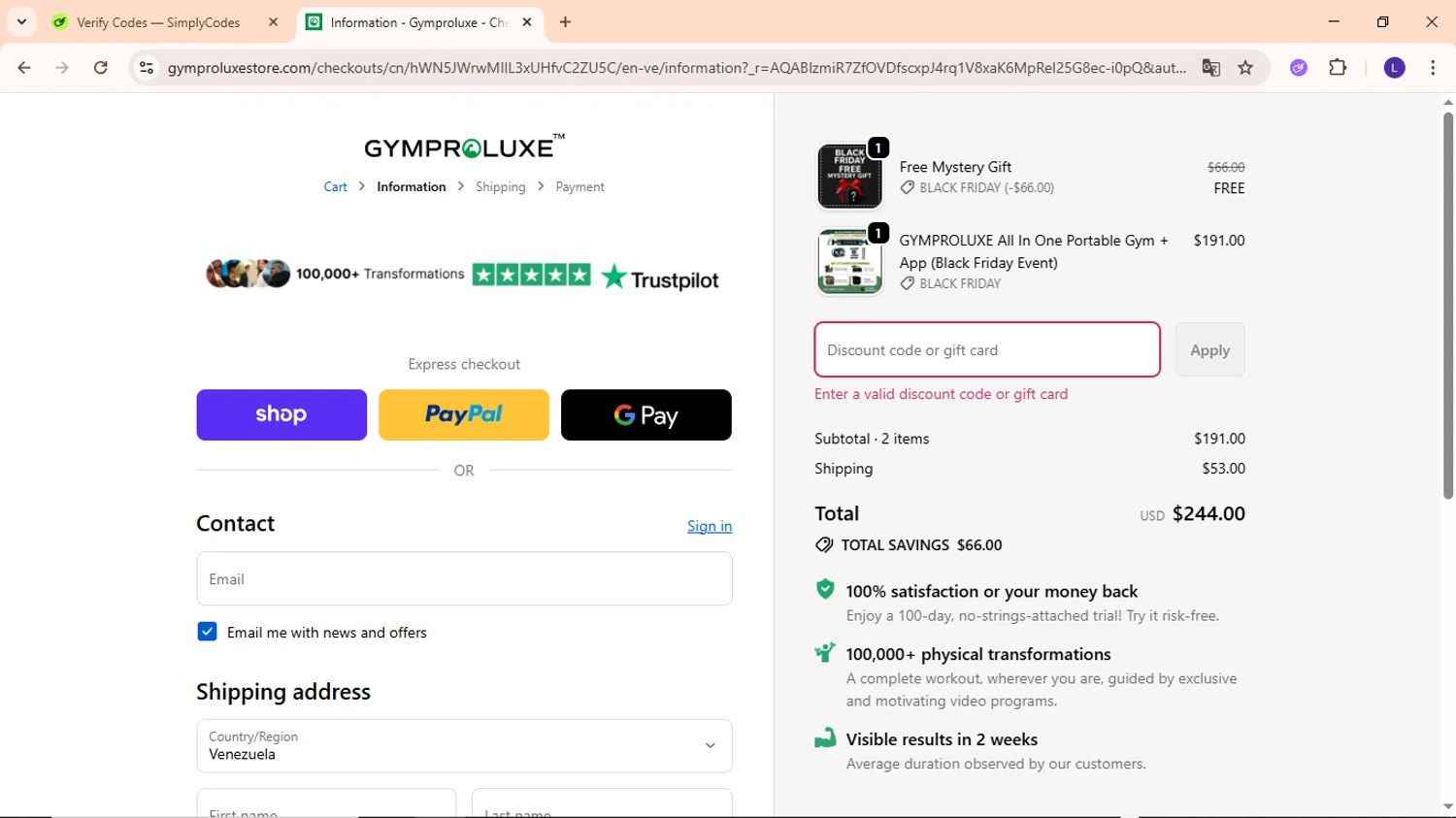Click the Free Mystery Gift thumbnail

tap(850, 177)
